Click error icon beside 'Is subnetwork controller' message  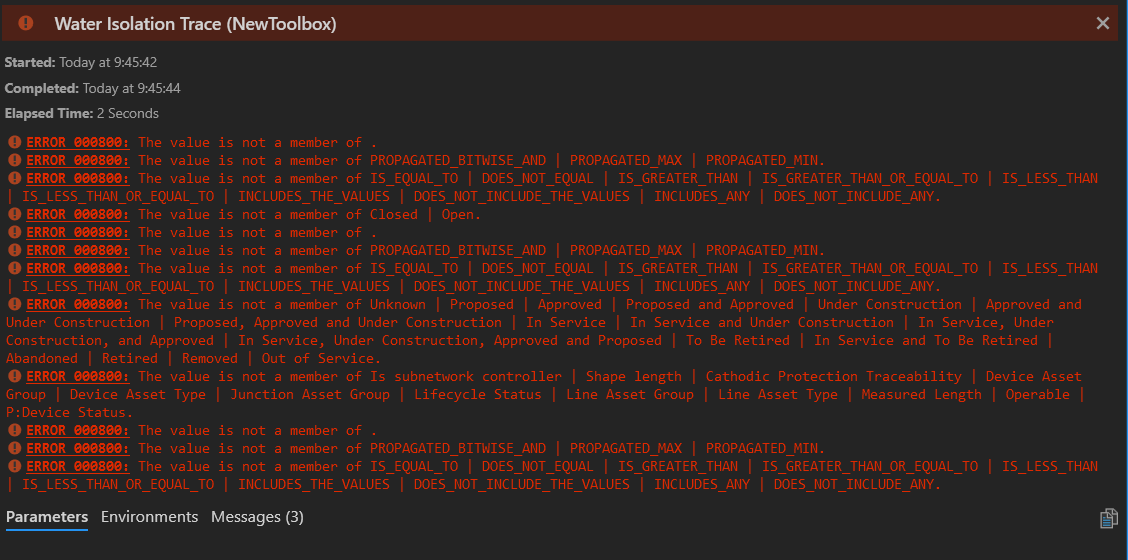(x=14, y=376)
